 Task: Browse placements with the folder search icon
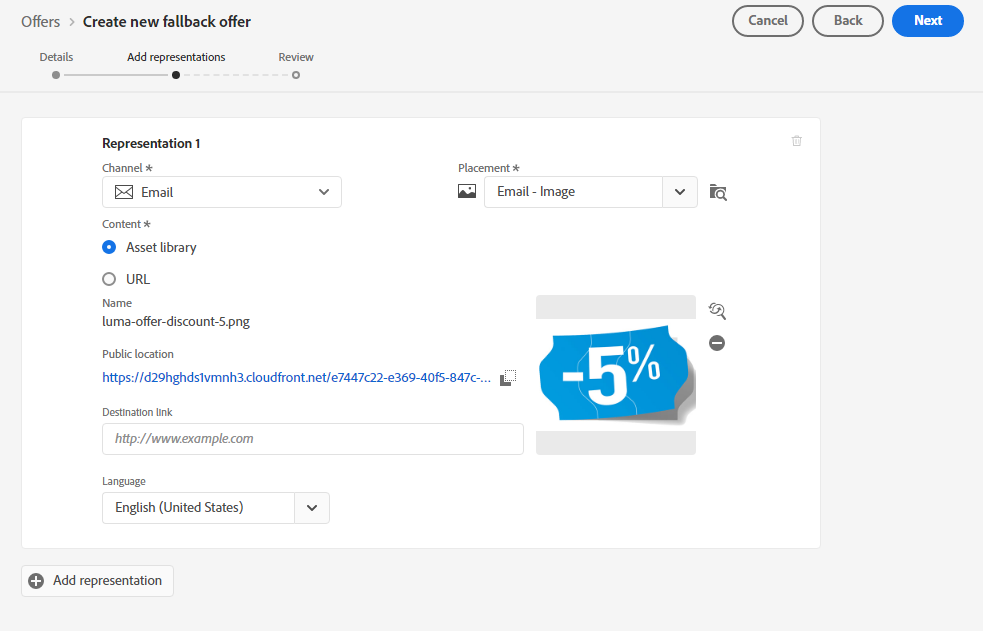click(x=718, y=192)
